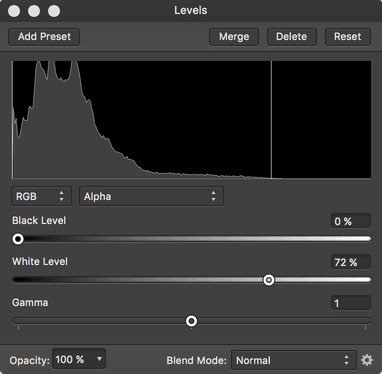Viewport: 382px width, 374px height.
Task: Delete the Levels adjustment
Action: [x=292, y=37]
